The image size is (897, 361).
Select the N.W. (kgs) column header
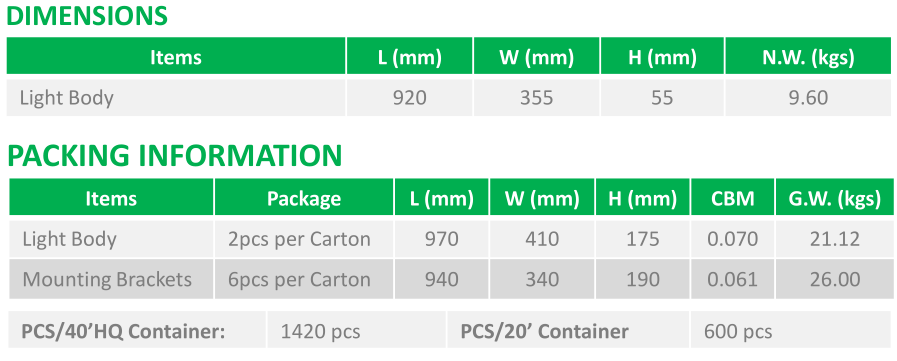tap(808, 57)
